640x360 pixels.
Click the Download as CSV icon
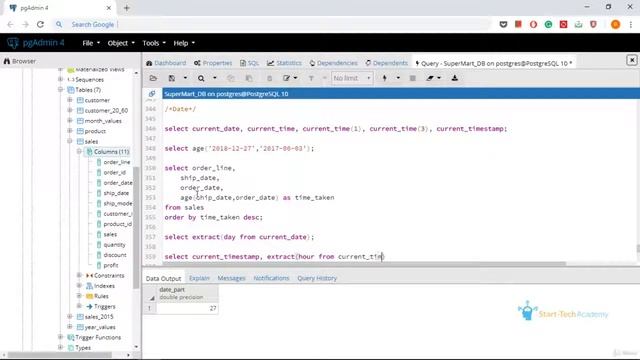click(x=454, y=78)
